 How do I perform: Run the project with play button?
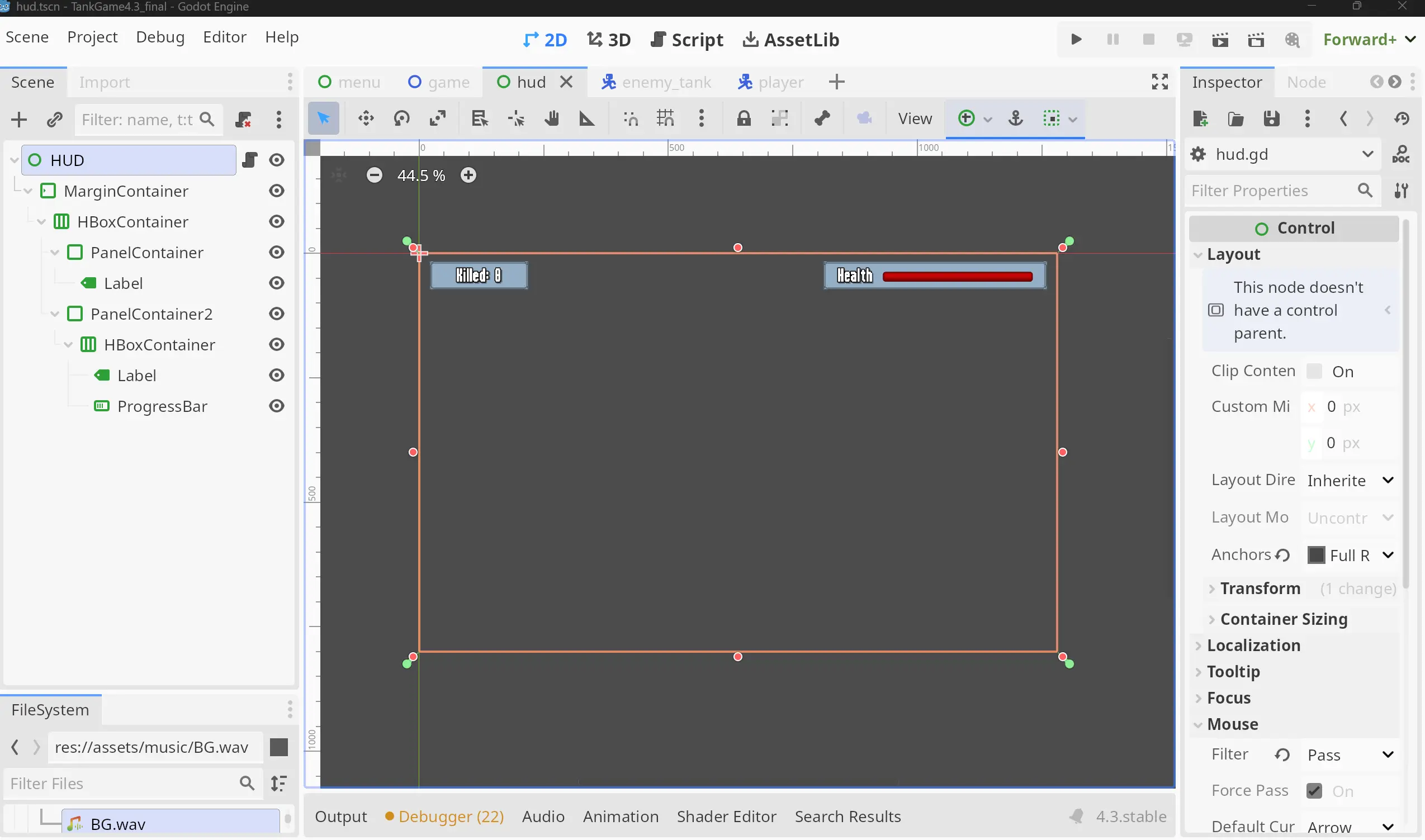pos(1076,39)
